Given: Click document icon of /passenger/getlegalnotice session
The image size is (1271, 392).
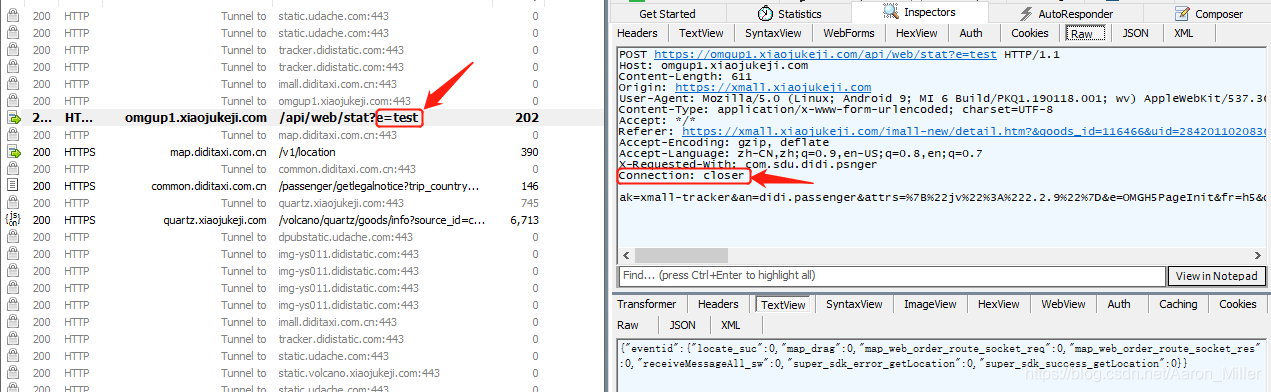Looking at the screenshot, I should (13, 186).
